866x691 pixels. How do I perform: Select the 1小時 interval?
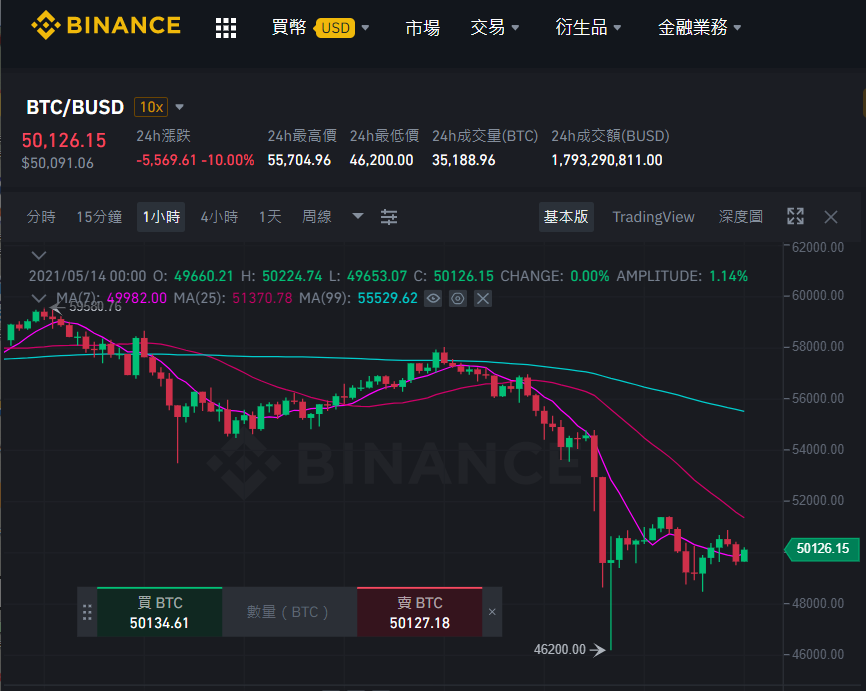(x=161, y=217)
